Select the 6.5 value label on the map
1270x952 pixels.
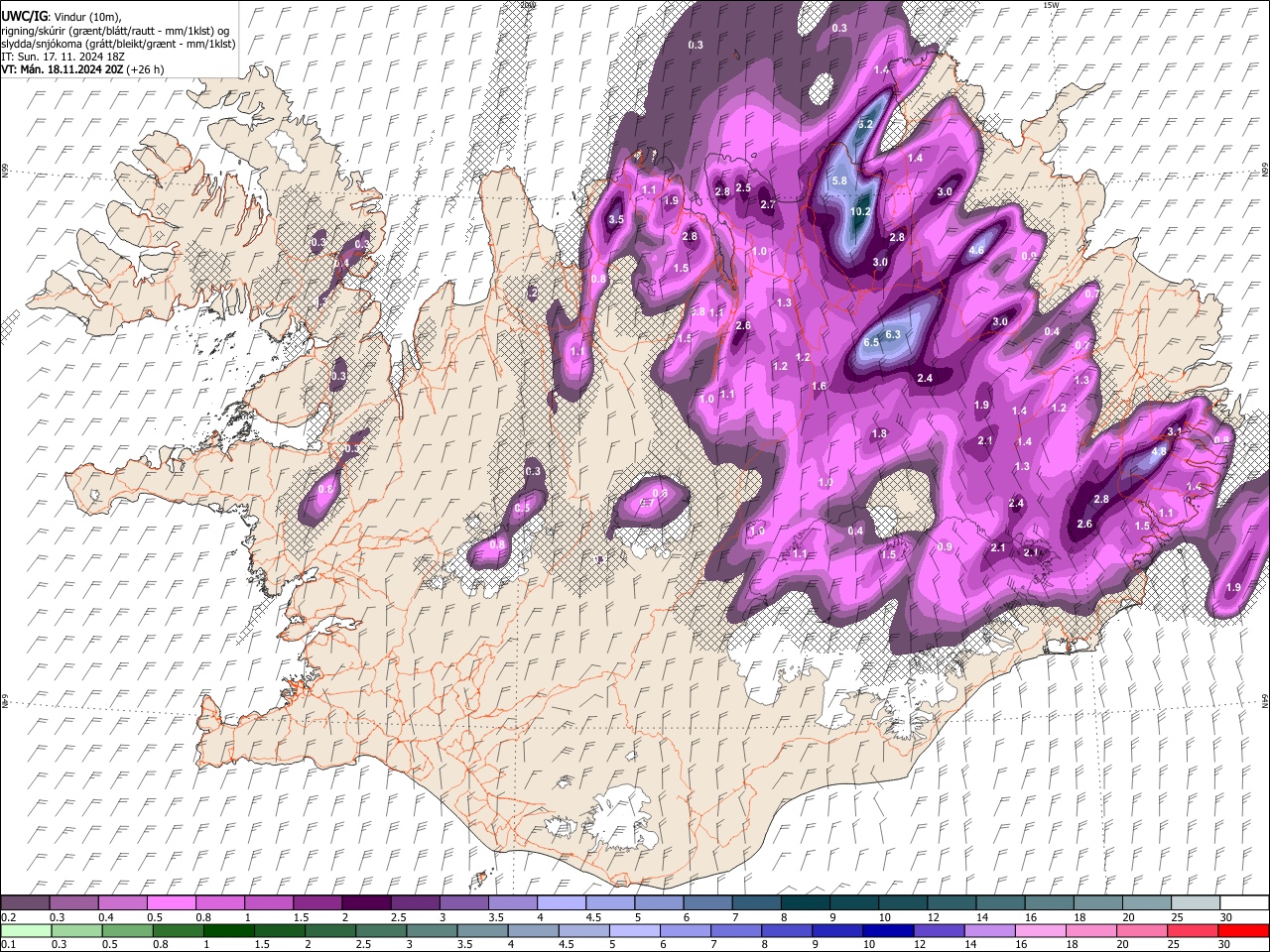(x=871, y=342)
